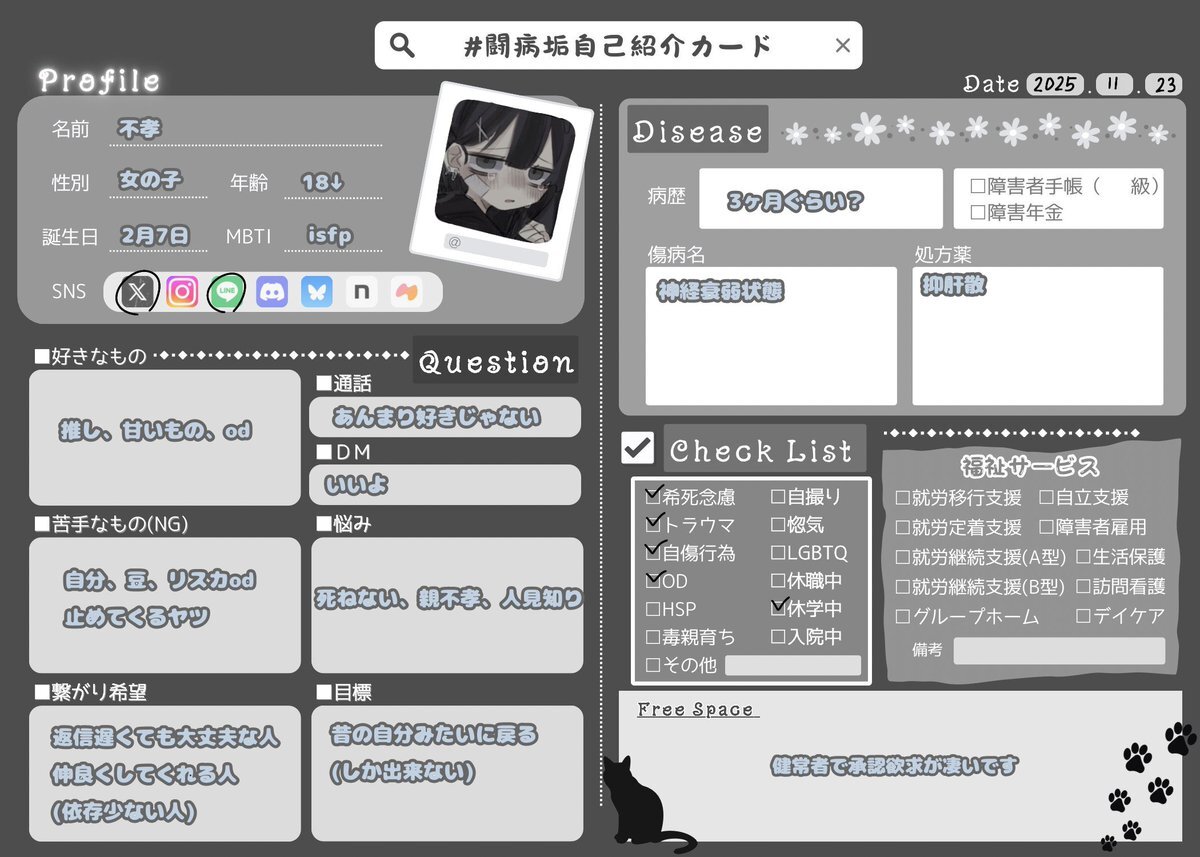This screenshot has width=1200, height=857.
Task: Select the green LINE icon
Action: click(227, 292)
